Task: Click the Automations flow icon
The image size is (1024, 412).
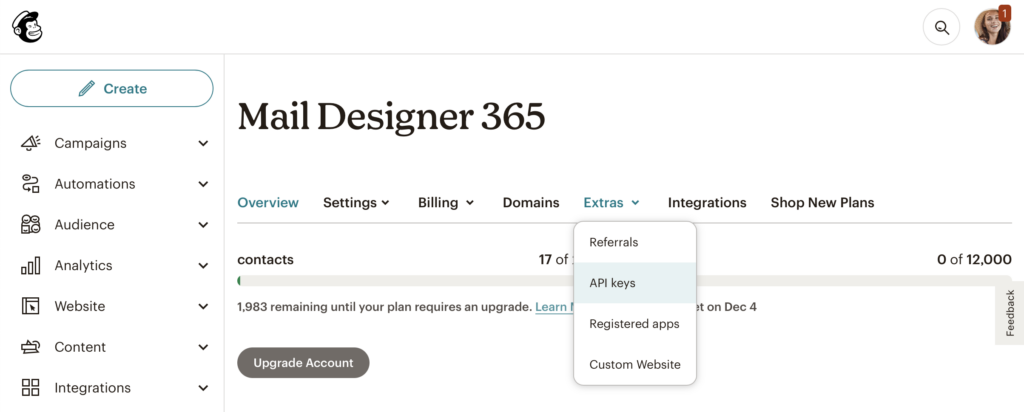Action: pyautogui.click(x=31, y=183)
